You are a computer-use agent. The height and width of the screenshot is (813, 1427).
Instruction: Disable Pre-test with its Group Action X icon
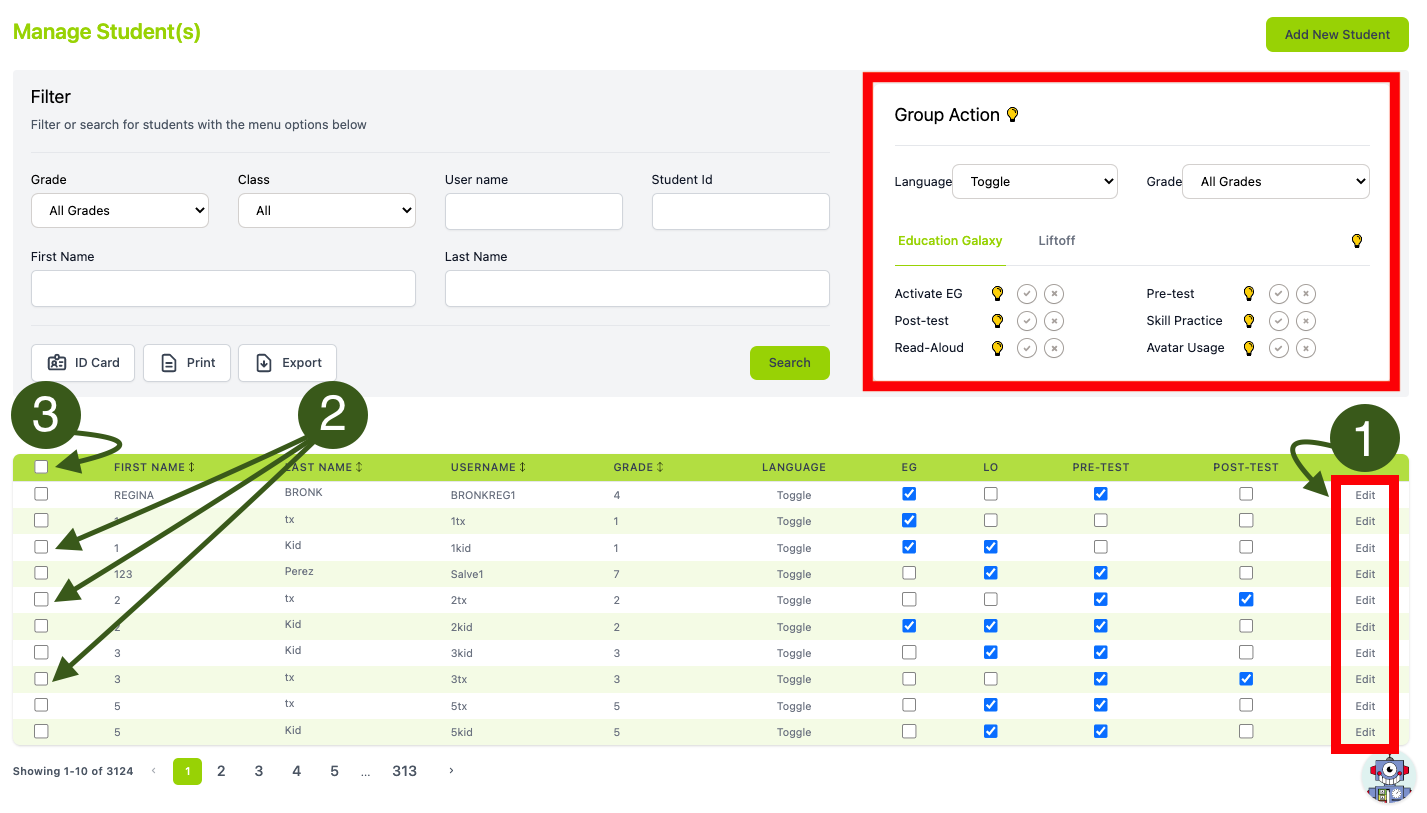click(1306, 294)
